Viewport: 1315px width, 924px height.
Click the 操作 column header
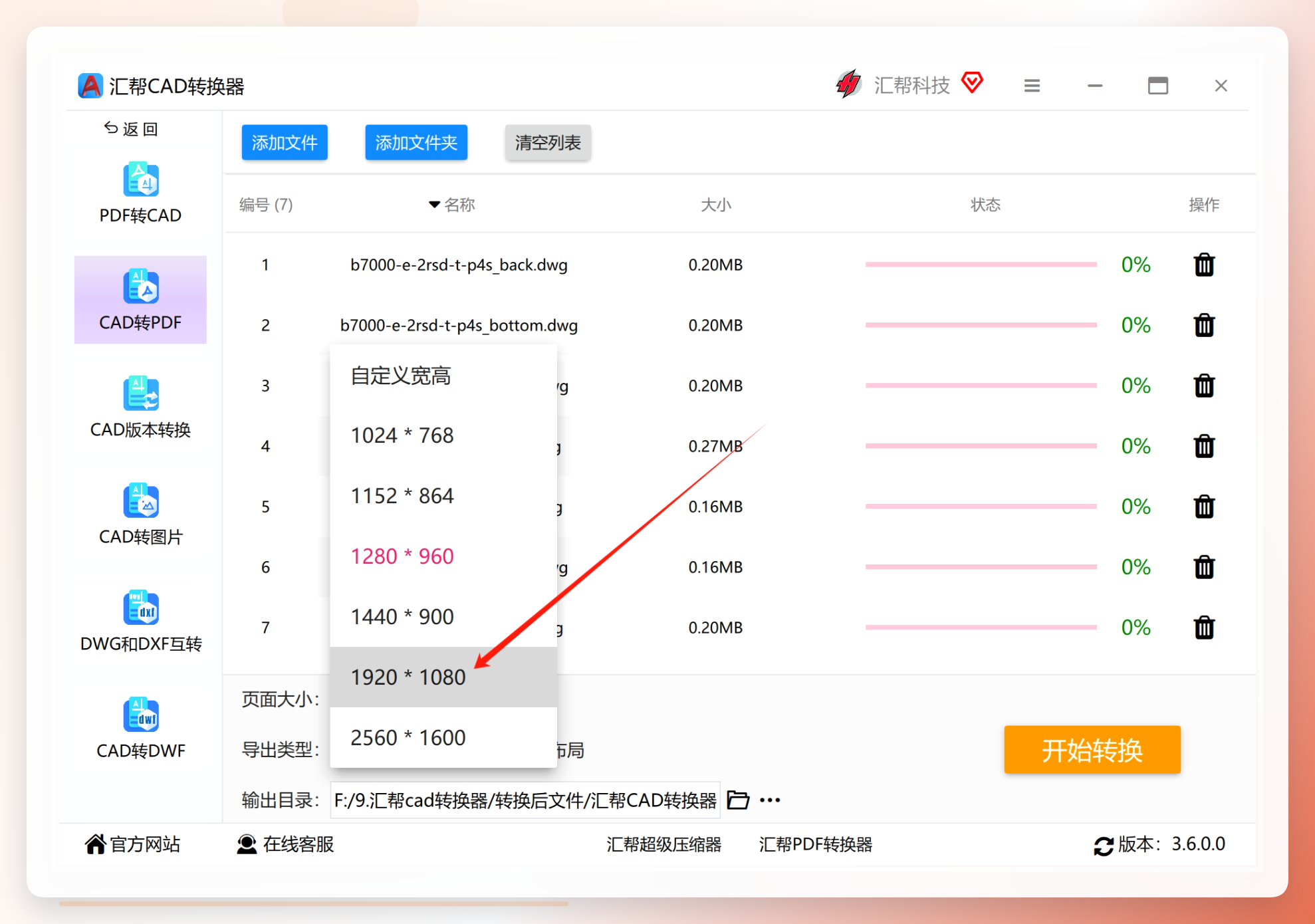pos(1204,205)
